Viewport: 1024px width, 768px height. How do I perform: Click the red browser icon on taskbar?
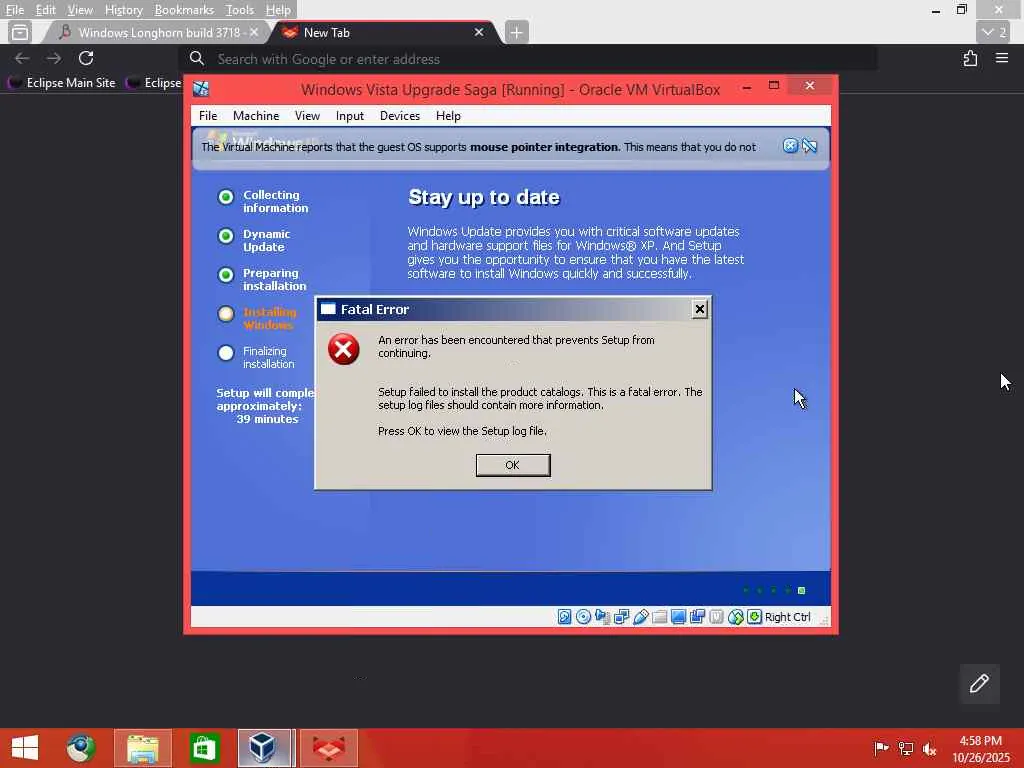pyautogui.click(x=328, y=748)
